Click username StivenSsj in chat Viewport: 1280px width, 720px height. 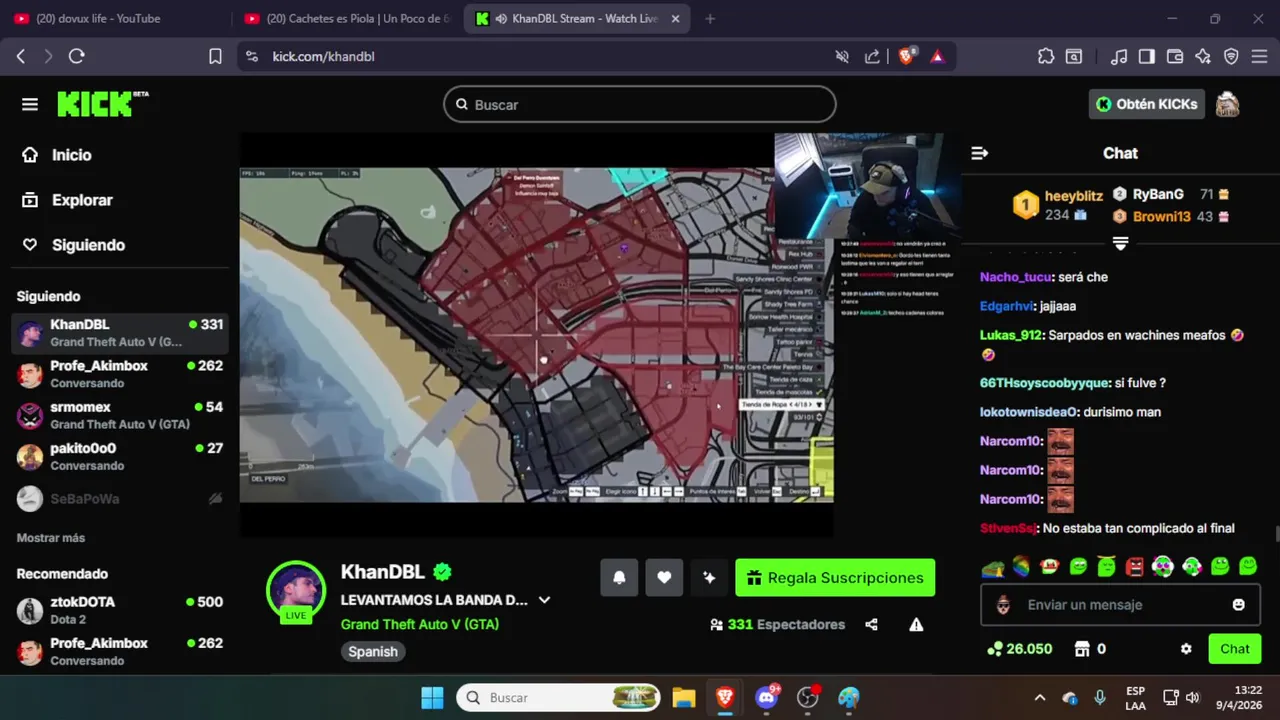point(1008,528)
